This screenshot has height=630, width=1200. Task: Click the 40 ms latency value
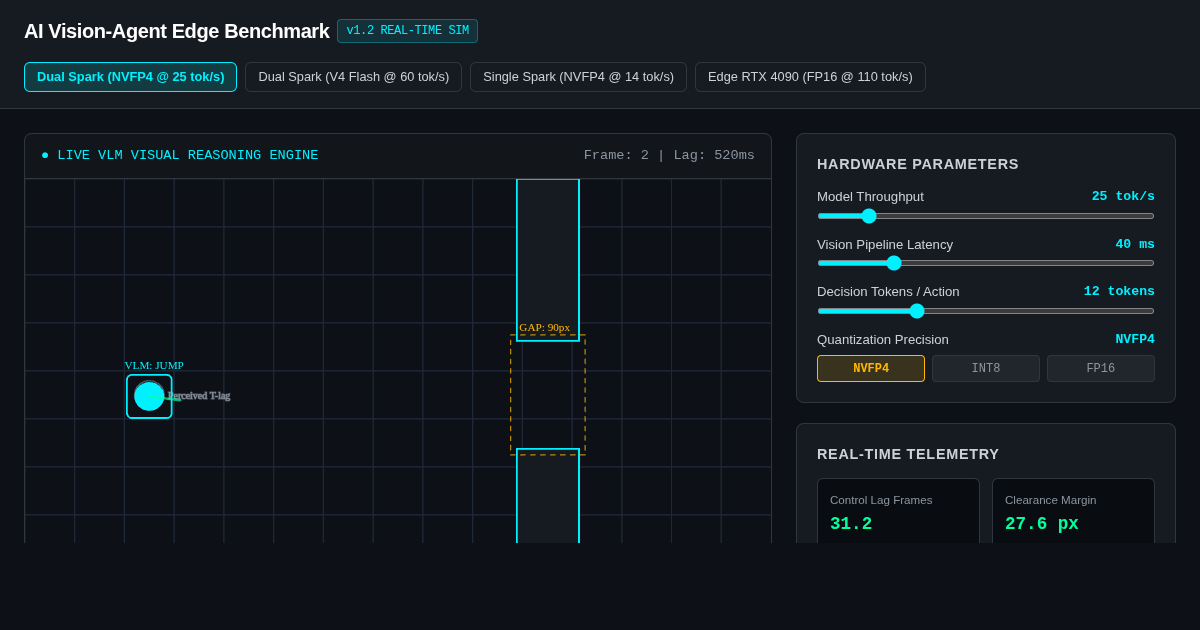1135,245
